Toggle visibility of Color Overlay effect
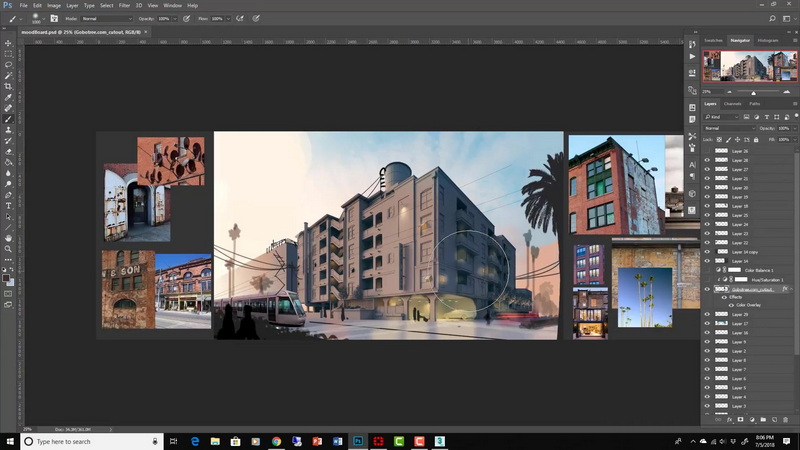The width and height of the screenshot is (800, 450). (x=731, y=305)
